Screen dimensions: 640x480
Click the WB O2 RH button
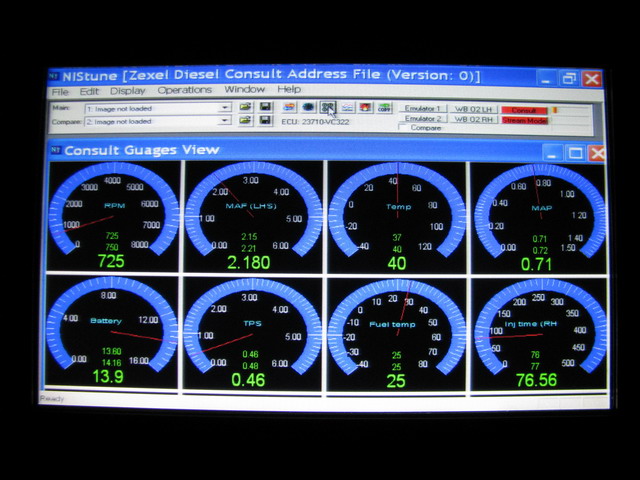point(473,119)
